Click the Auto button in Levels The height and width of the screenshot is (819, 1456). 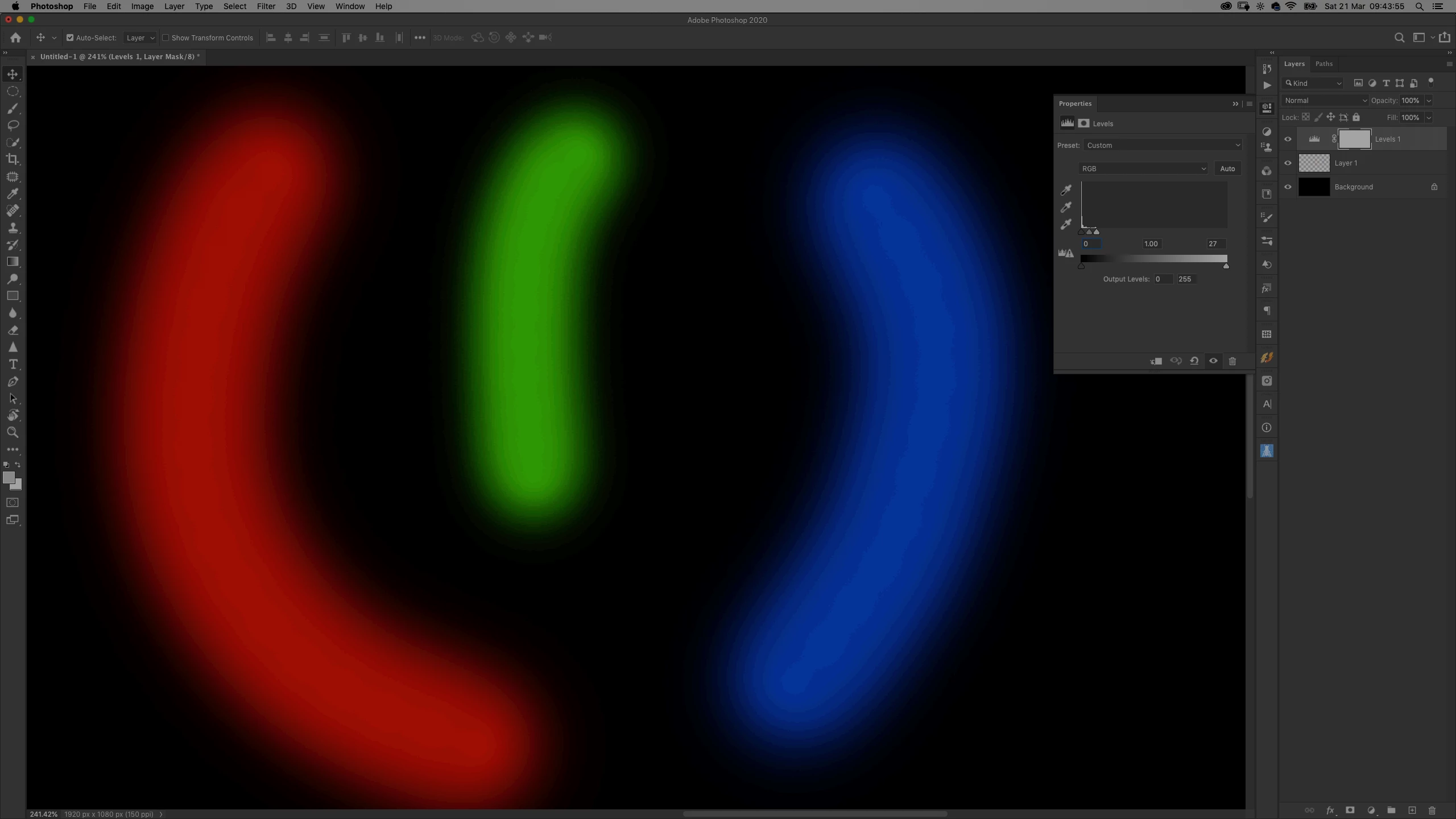click(1227, 169)
